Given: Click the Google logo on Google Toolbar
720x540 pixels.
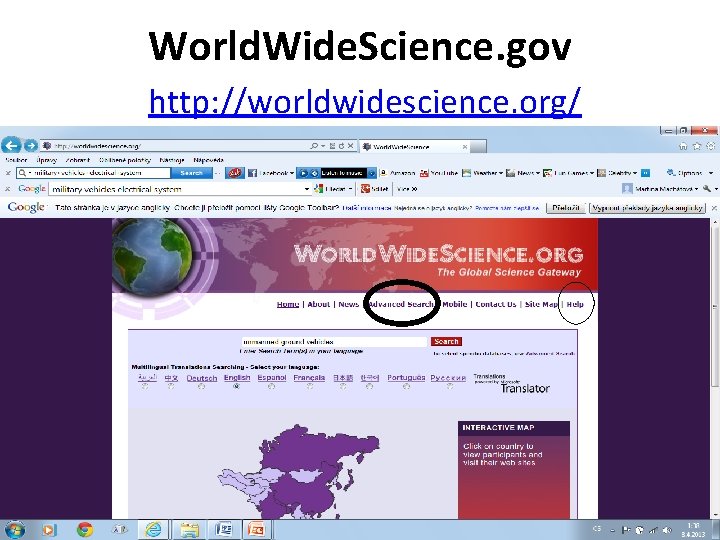Looking at the screenshot, I should pos(31,189).
